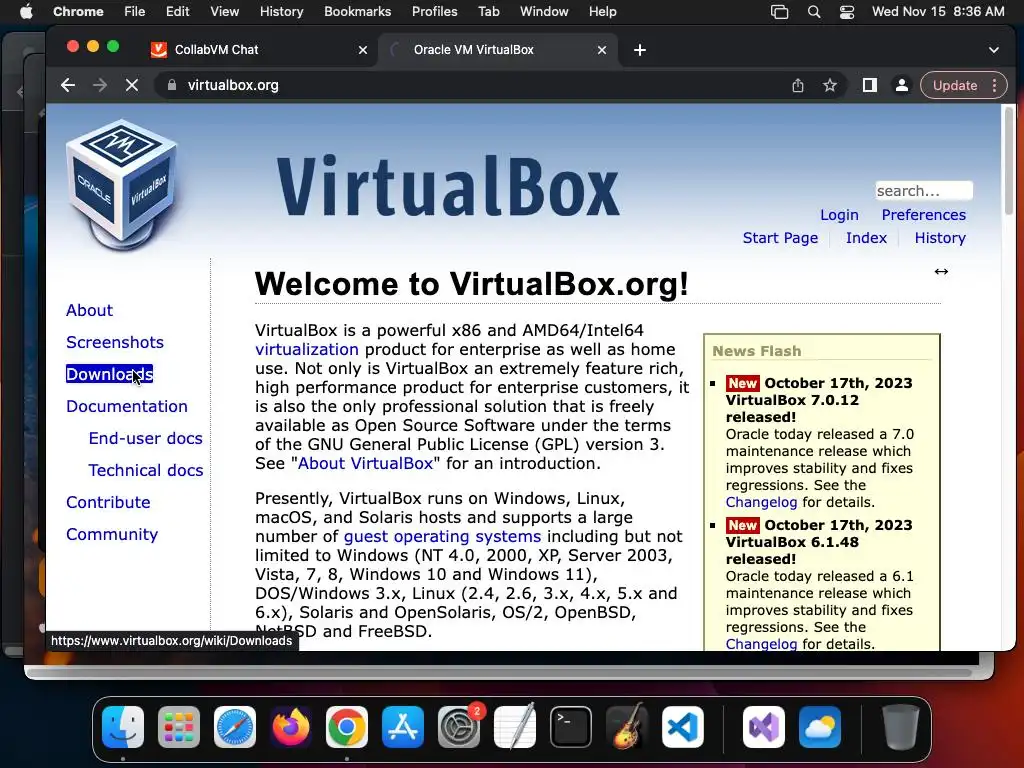1024x768 pixels.
Task: Open the History menu in menu bar
Action: (x=281, y=12)
